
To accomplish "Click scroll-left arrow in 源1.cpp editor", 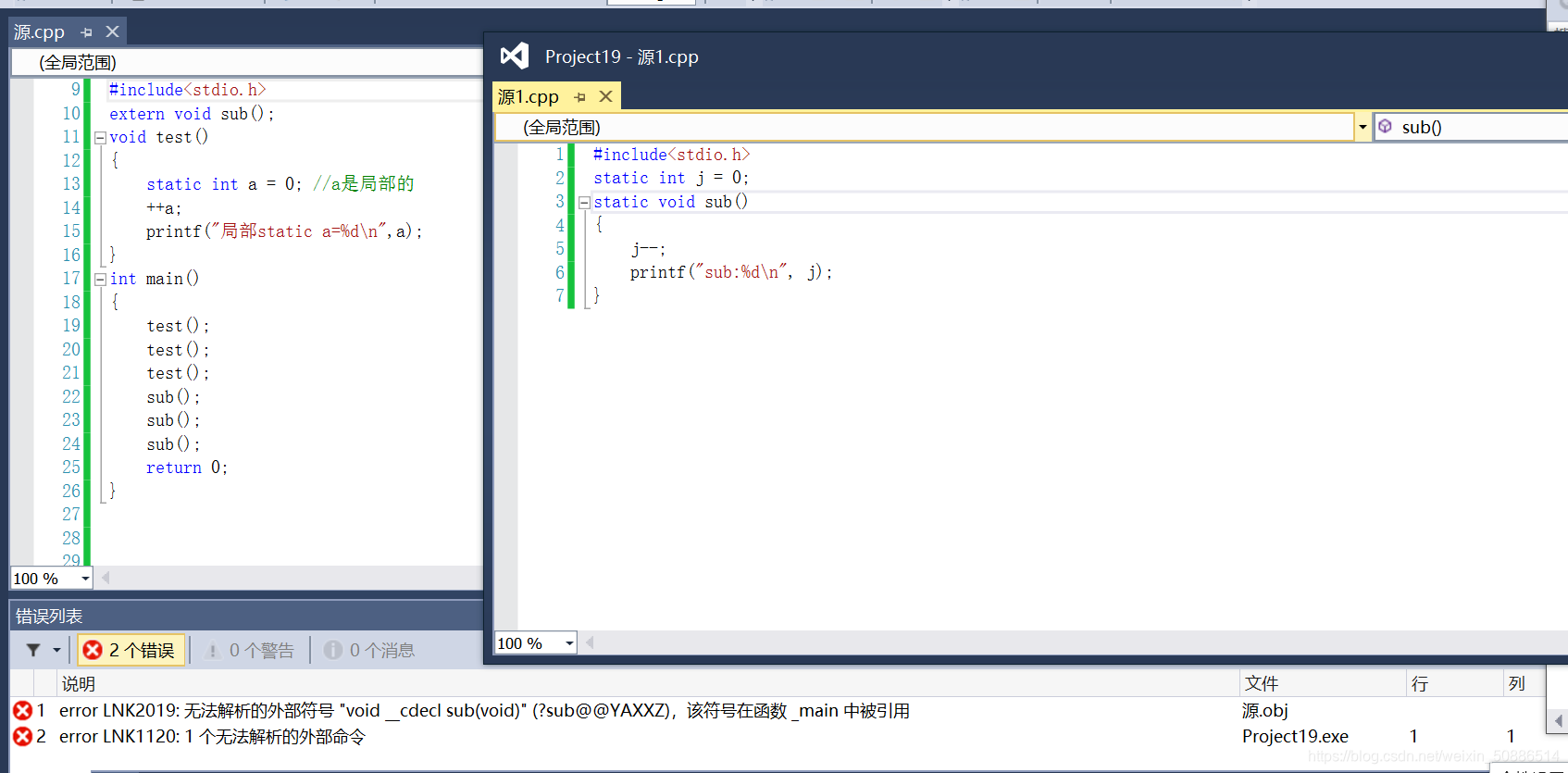I will (x=590, y=642).
